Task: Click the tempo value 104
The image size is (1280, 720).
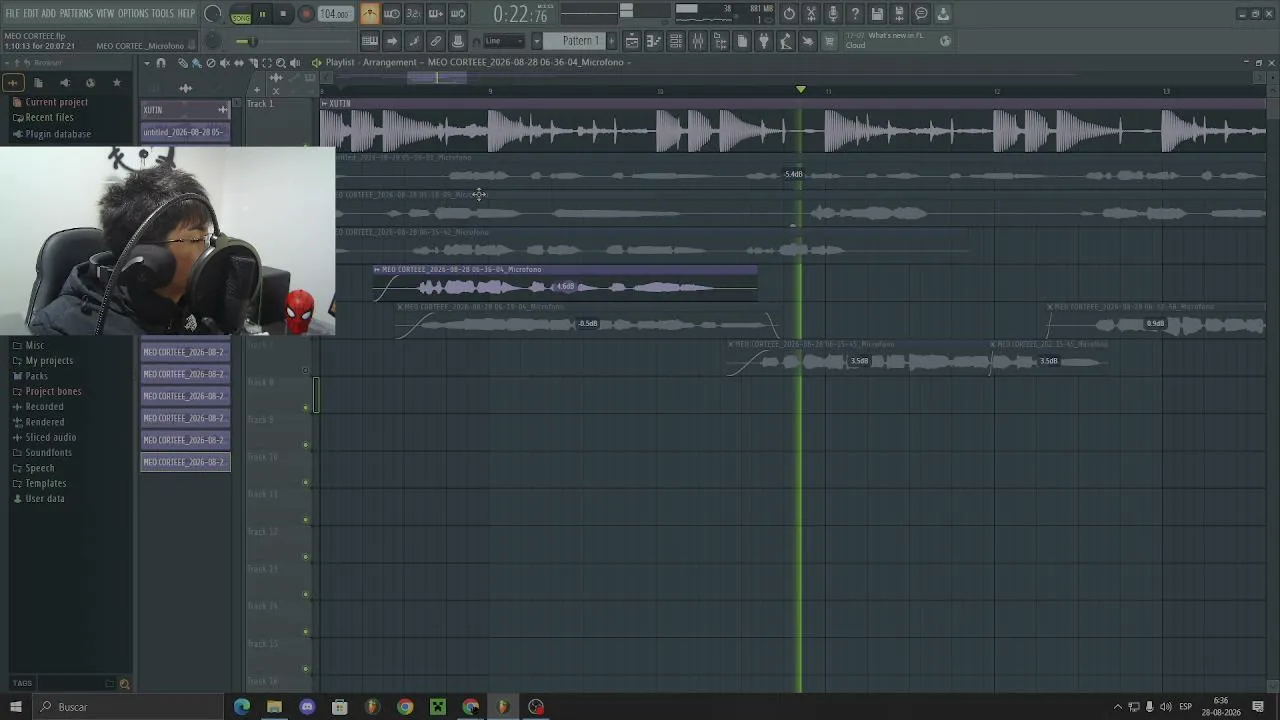Action: (335, 15)
